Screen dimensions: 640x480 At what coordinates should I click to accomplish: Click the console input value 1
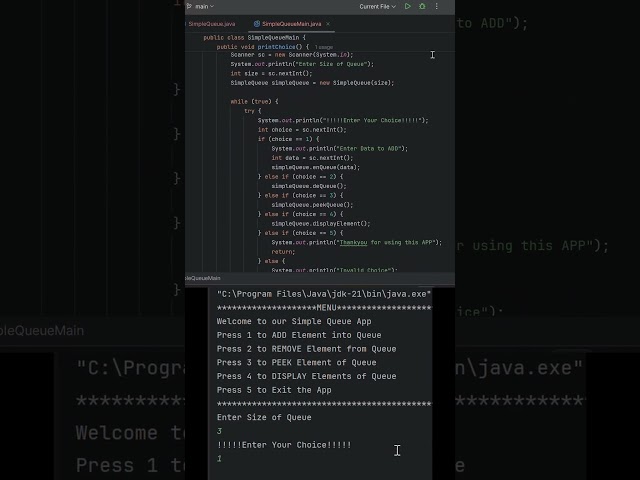[x=220, y=459]
